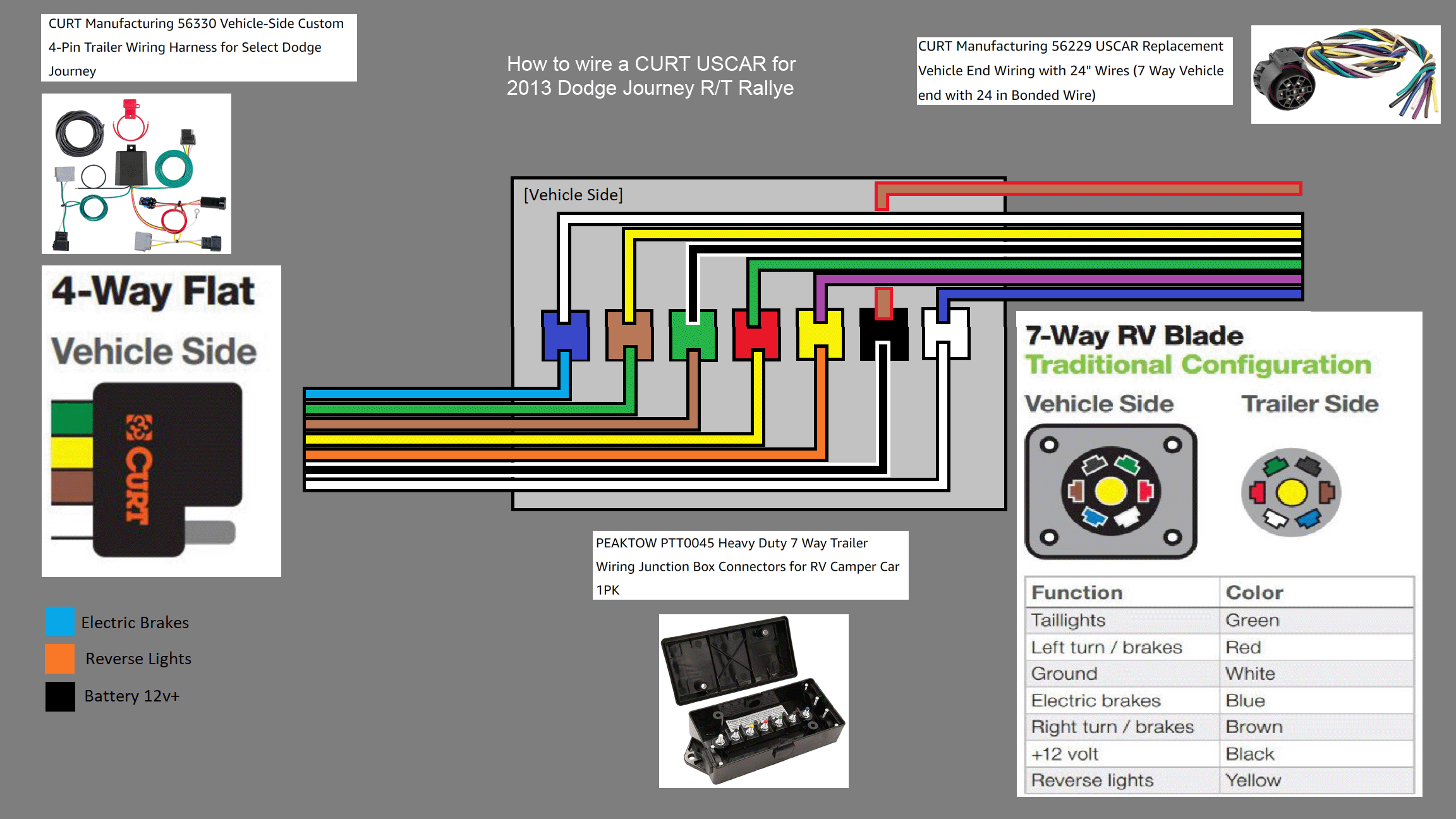Click the brown junction box terminal
Screen dimensions: 1456x819
coord(629,335)
